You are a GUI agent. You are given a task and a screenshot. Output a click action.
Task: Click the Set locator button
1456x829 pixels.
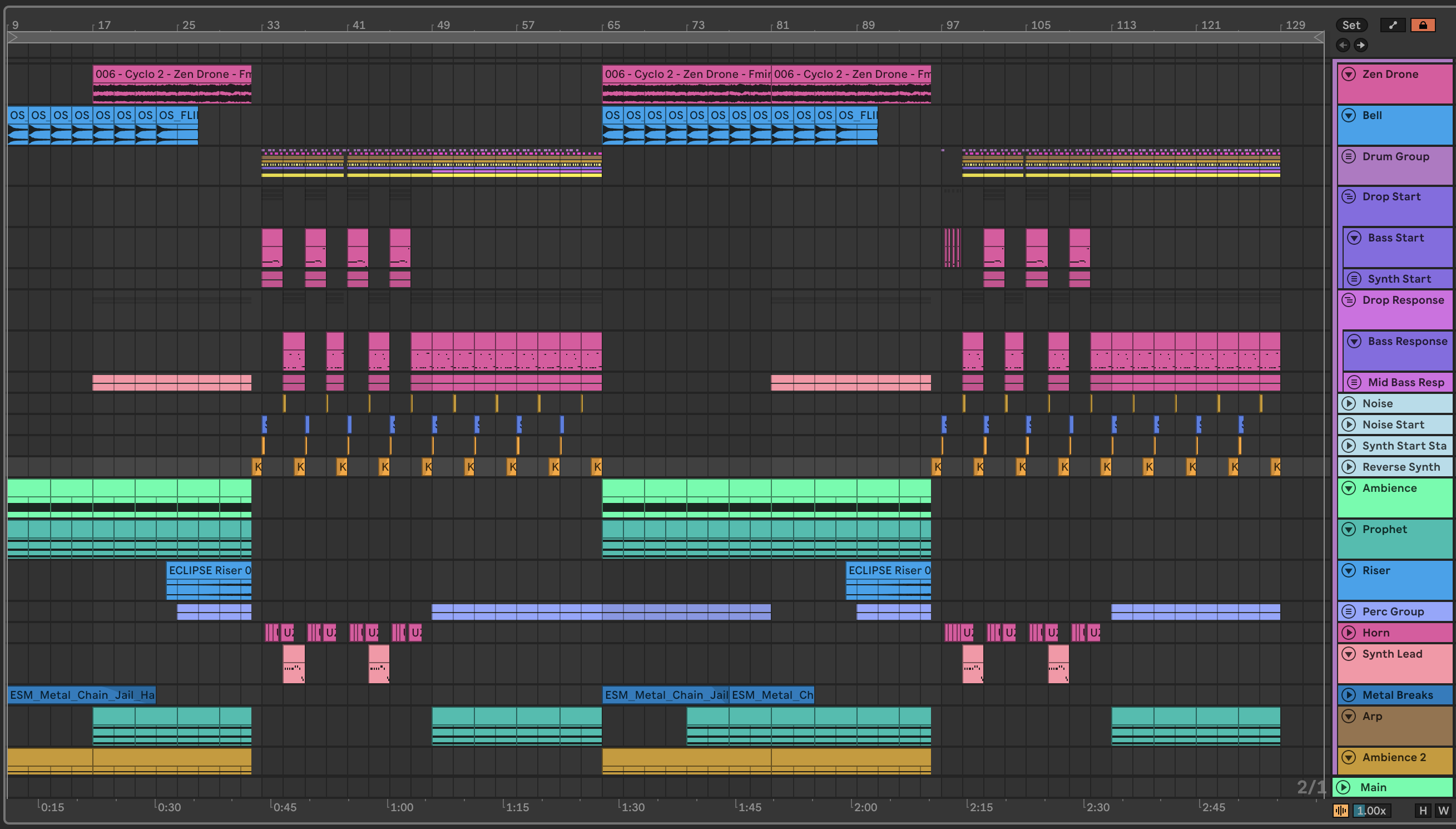(1351, 25)
